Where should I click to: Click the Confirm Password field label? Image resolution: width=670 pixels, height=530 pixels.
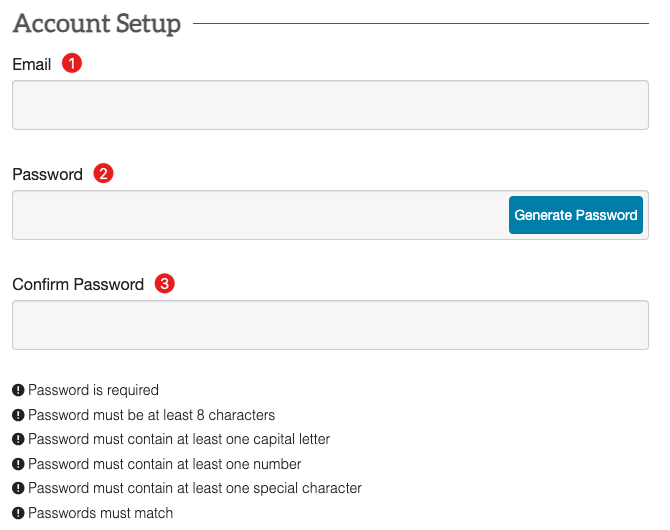pyautogui.click(x=78, y=285)
